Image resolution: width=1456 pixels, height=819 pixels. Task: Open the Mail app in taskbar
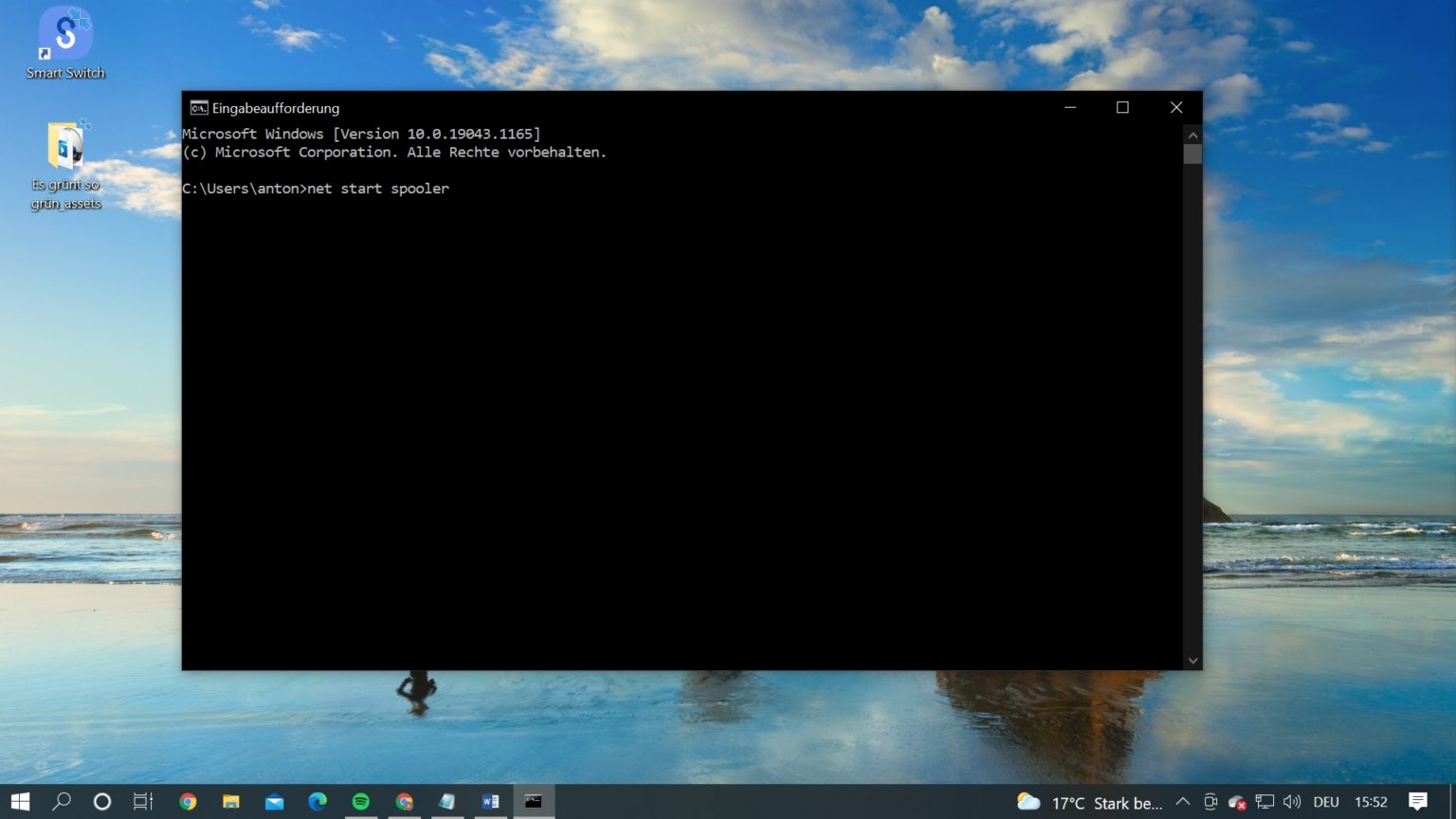[x=274, y=802]
